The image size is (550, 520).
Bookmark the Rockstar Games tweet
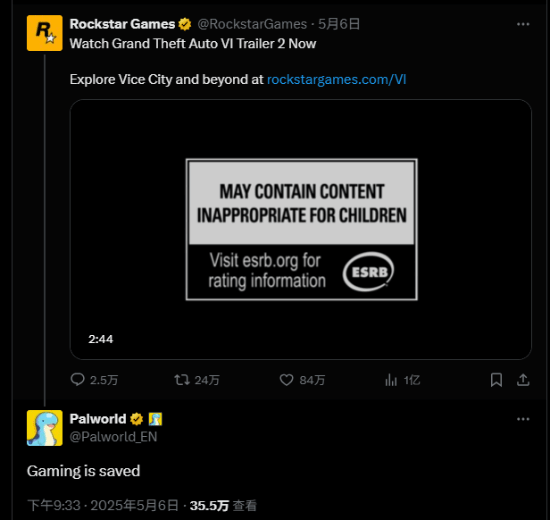[x=496, y=380]
